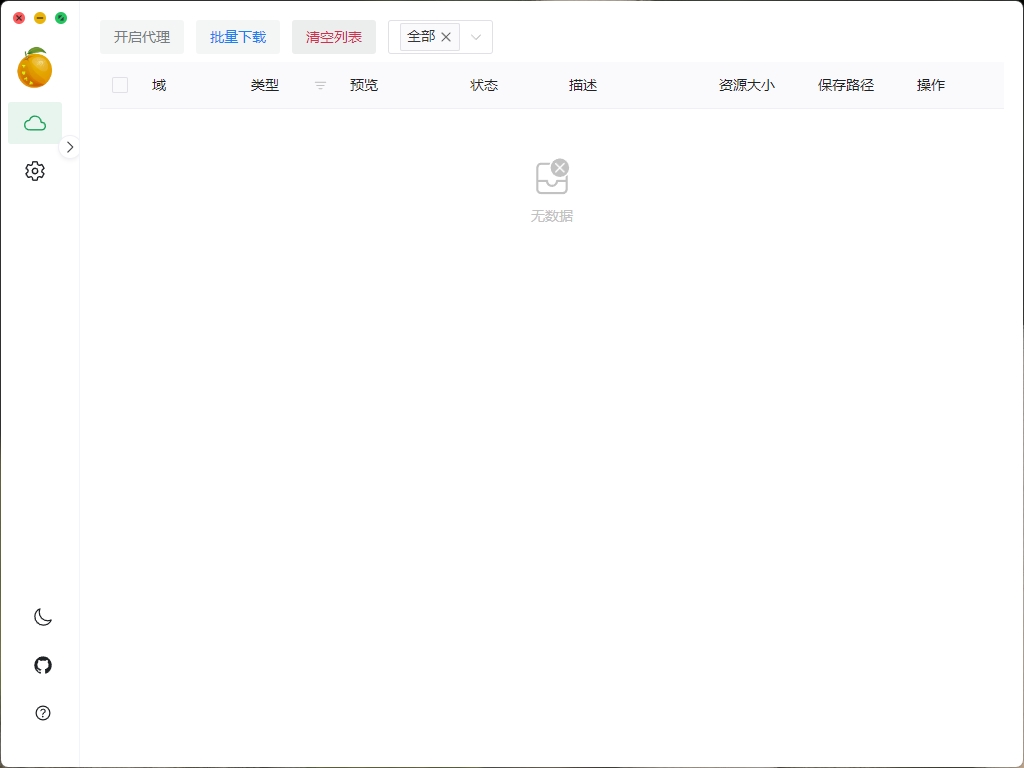Click the 类型 column header
The height and width of the screenshot is (768, 1024).
coord(265,86)
